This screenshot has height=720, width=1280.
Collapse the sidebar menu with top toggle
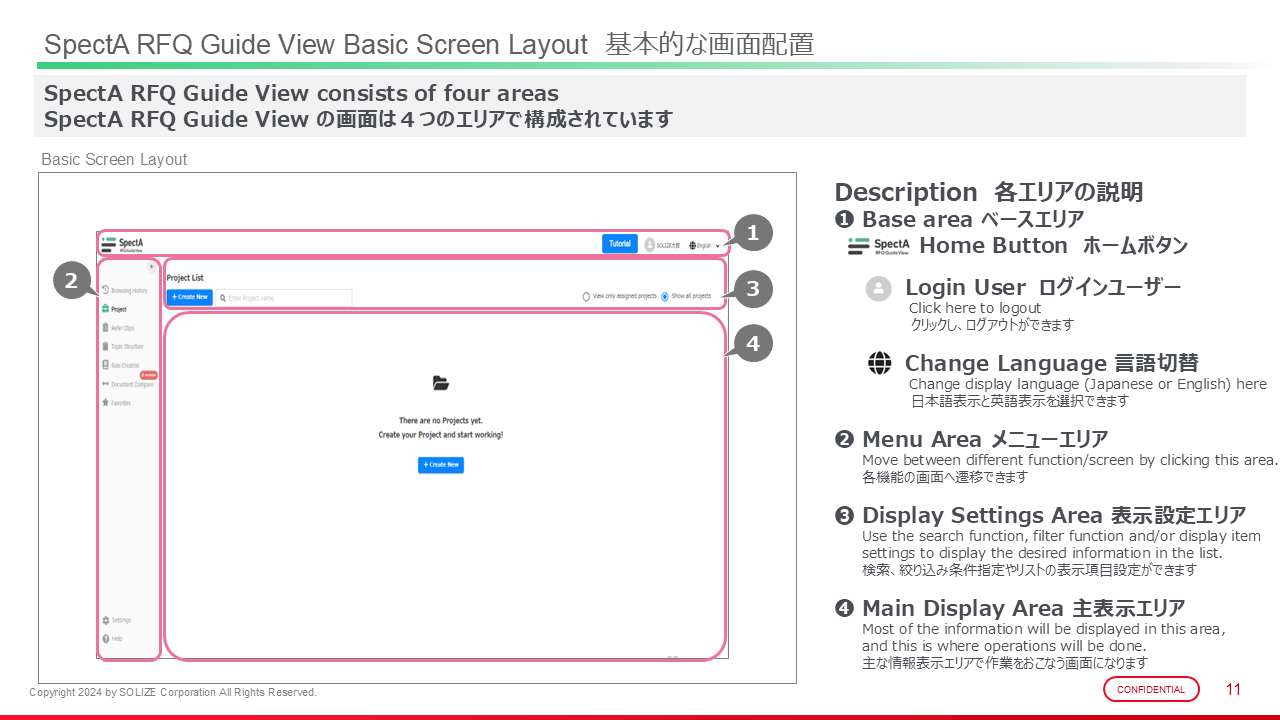[x=151, y=267]
